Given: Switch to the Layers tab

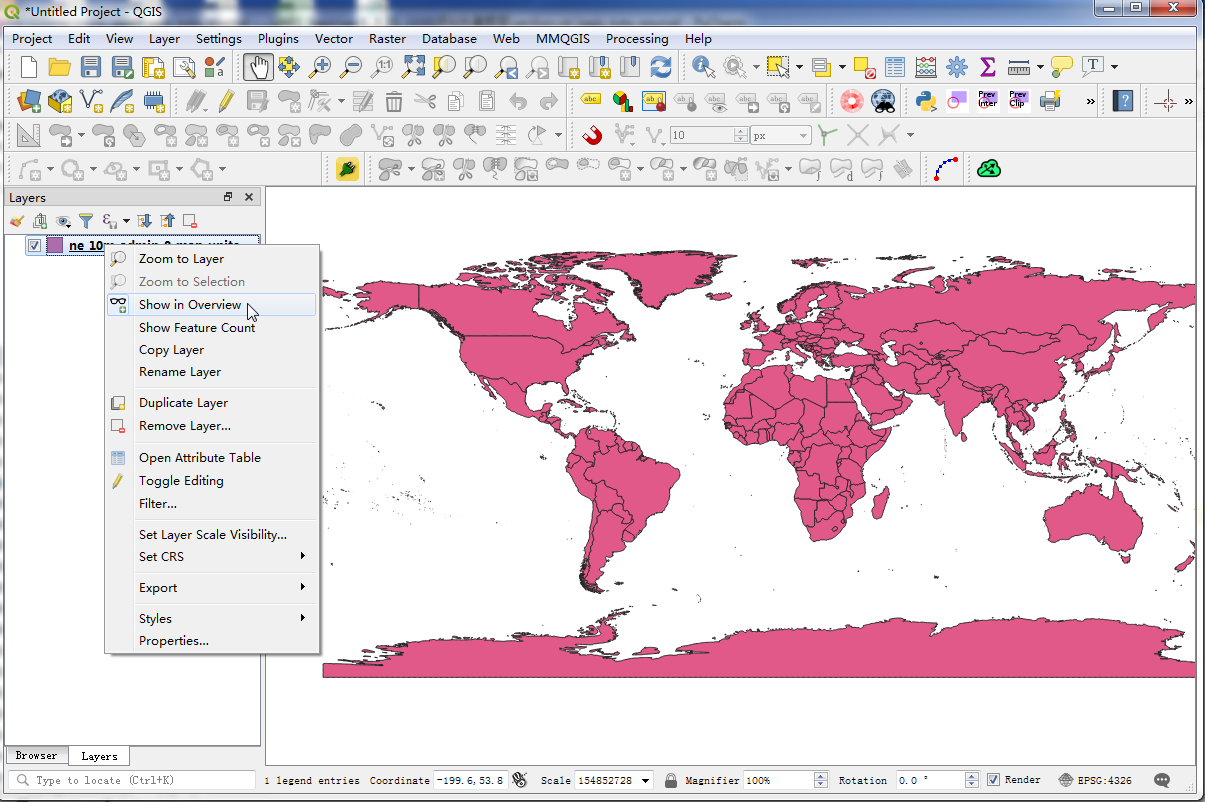Looking at the screenshot, I should (99, 756).
